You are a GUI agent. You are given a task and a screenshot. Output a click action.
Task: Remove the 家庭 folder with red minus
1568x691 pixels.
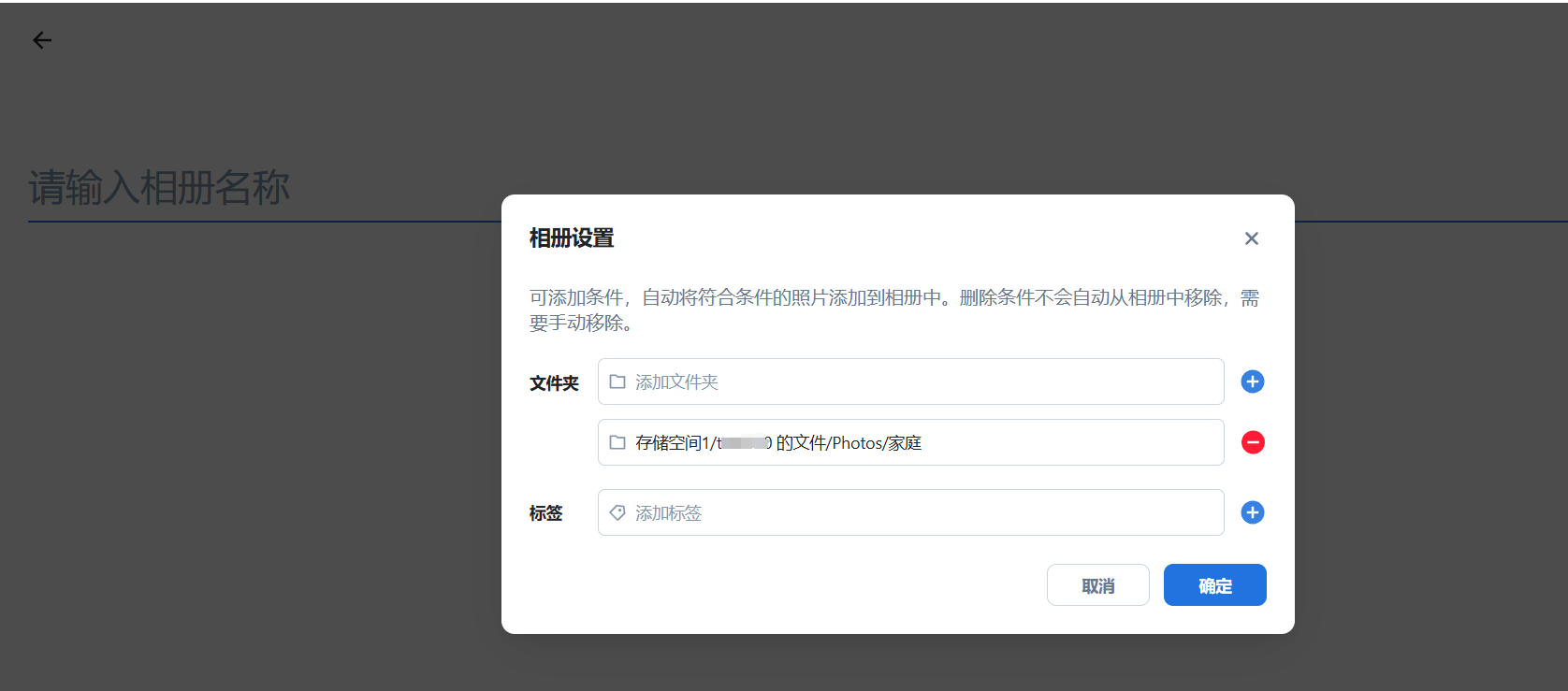[x=1253, y=442]
